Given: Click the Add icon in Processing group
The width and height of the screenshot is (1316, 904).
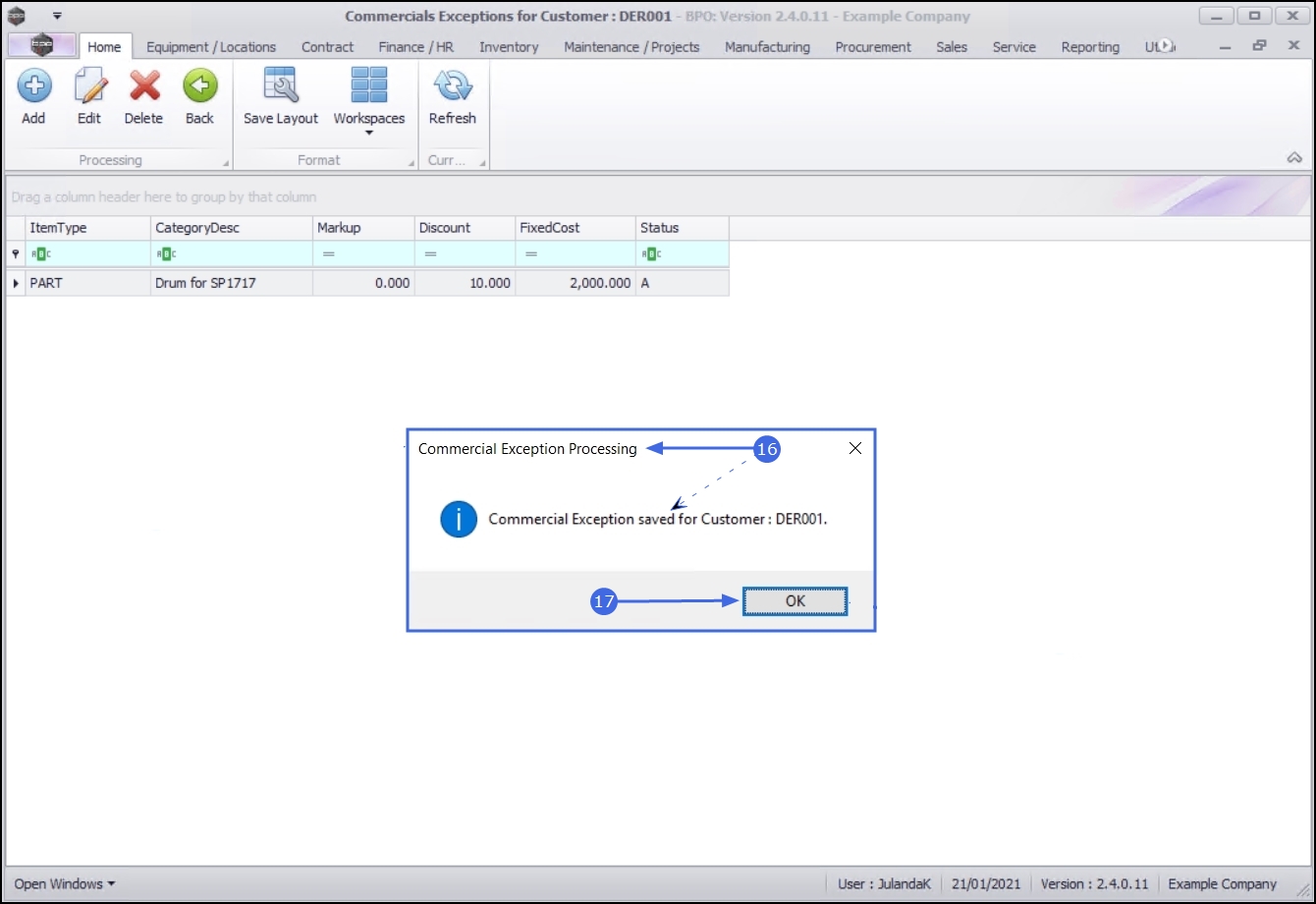Looking at the screenshot, I should [33, 86].
